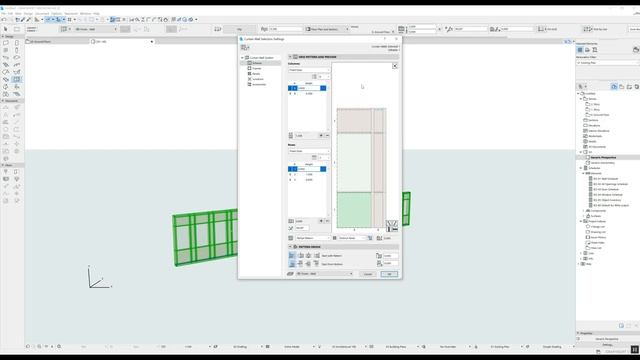Click the preview mode icons in preview corner
This screenshot has height=360, width=640.
click(392, 226)
